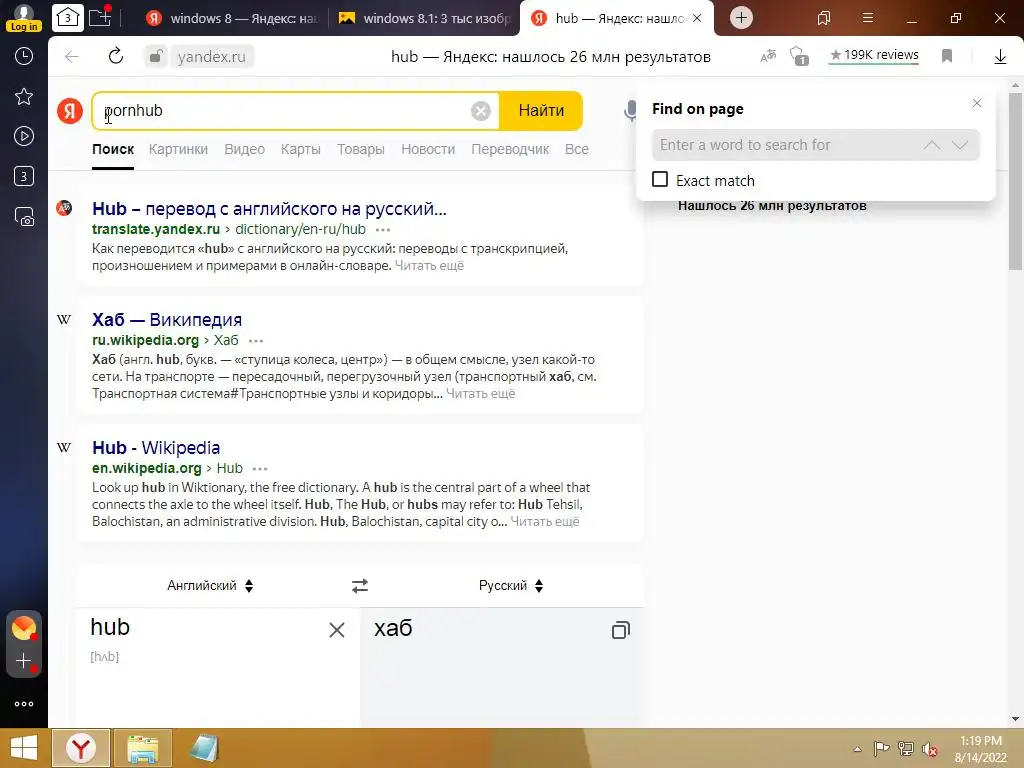Image resolution: width=1024 pixels, height=768 pixels.
Task: Open the Windows Start button
Action: pos(24,748)
